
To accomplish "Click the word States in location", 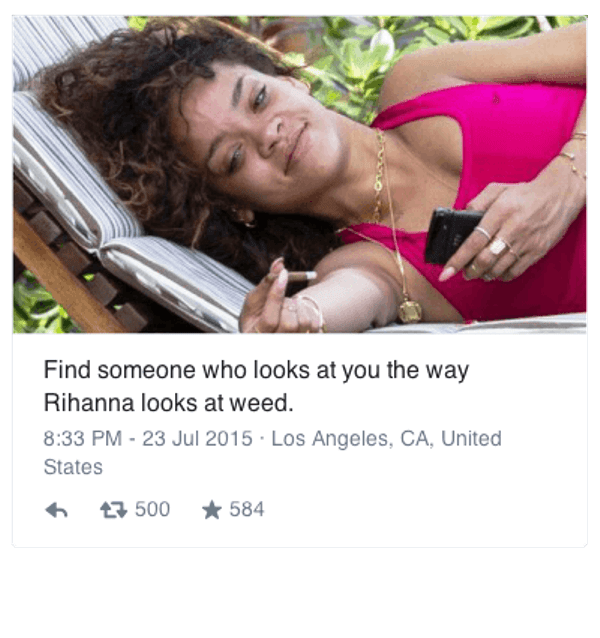I will (x=73, y=467).
